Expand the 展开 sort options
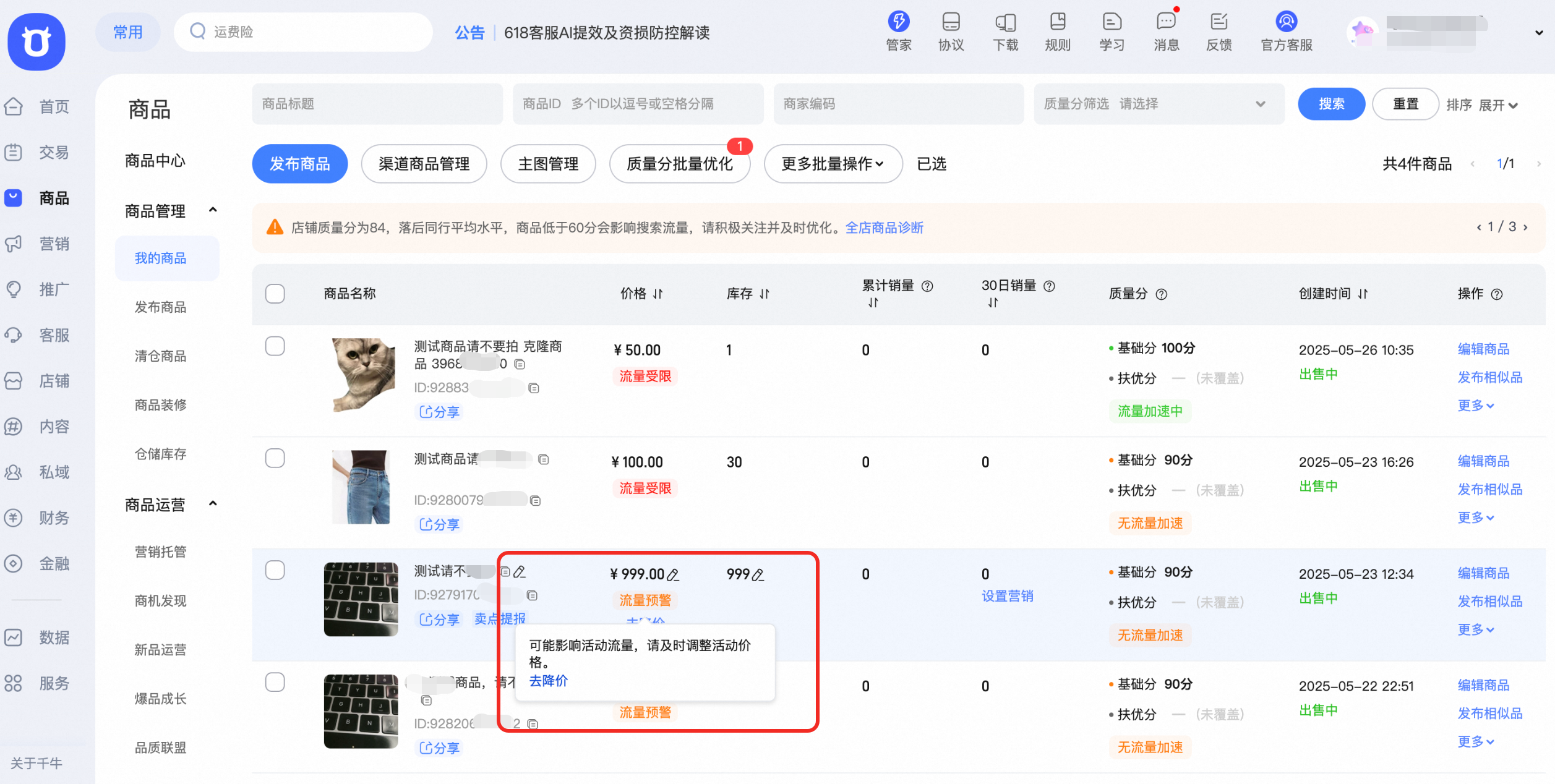 pos(1498,105)
